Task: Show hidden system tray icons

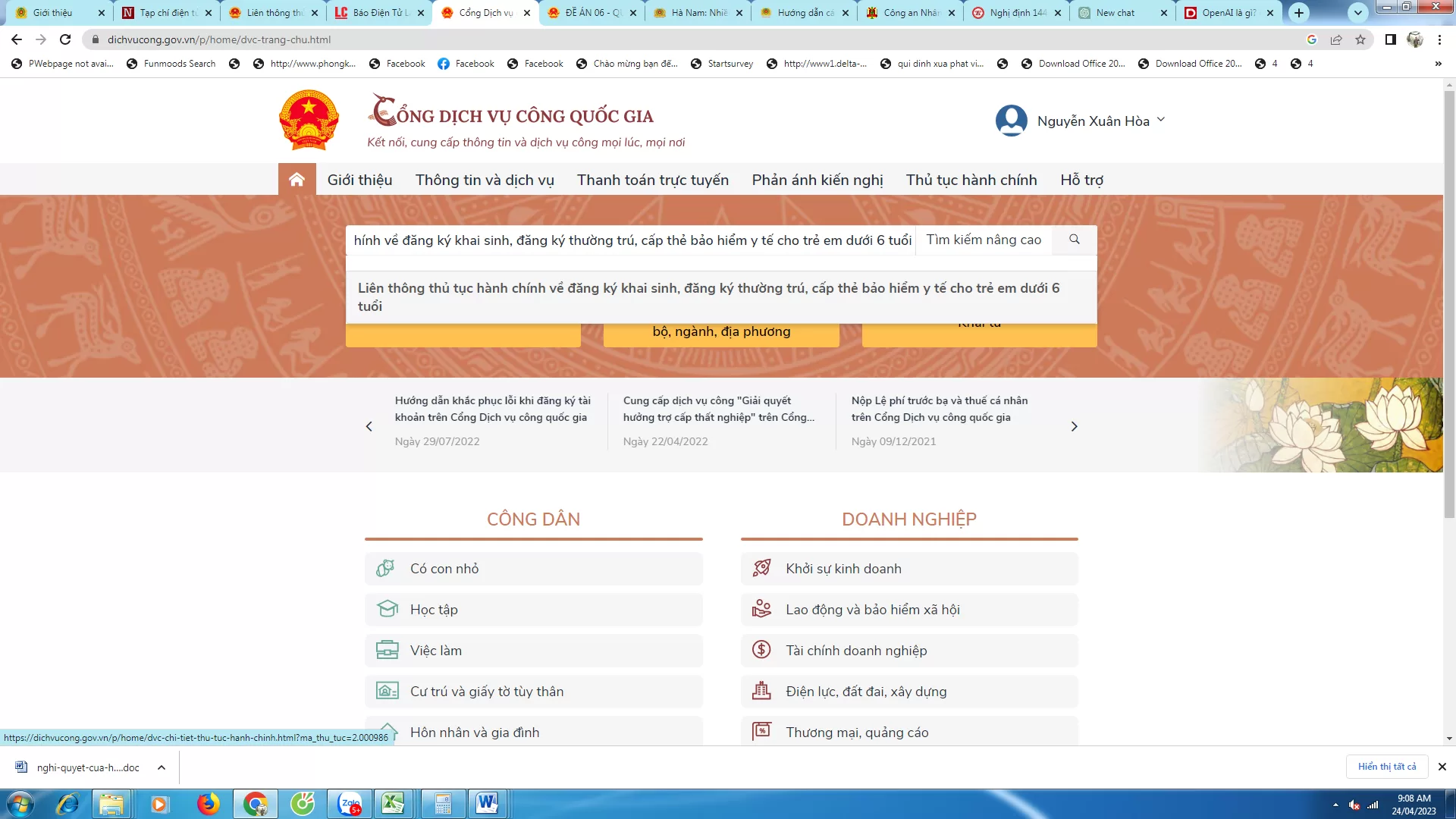Action: pos(1335,805)
